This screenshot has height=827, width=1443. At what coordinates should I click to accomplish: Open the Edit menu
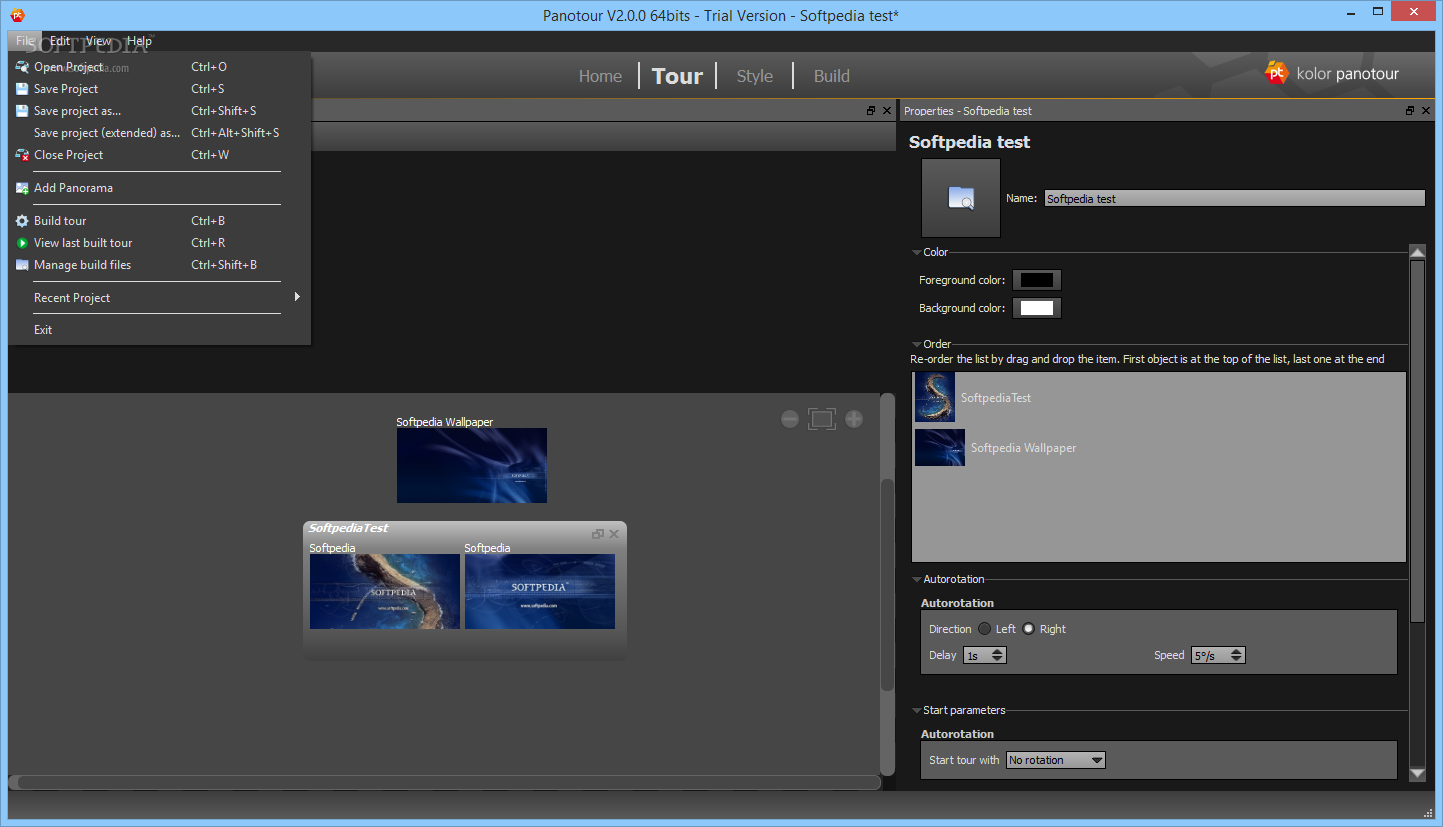click(x=60, y=41)
